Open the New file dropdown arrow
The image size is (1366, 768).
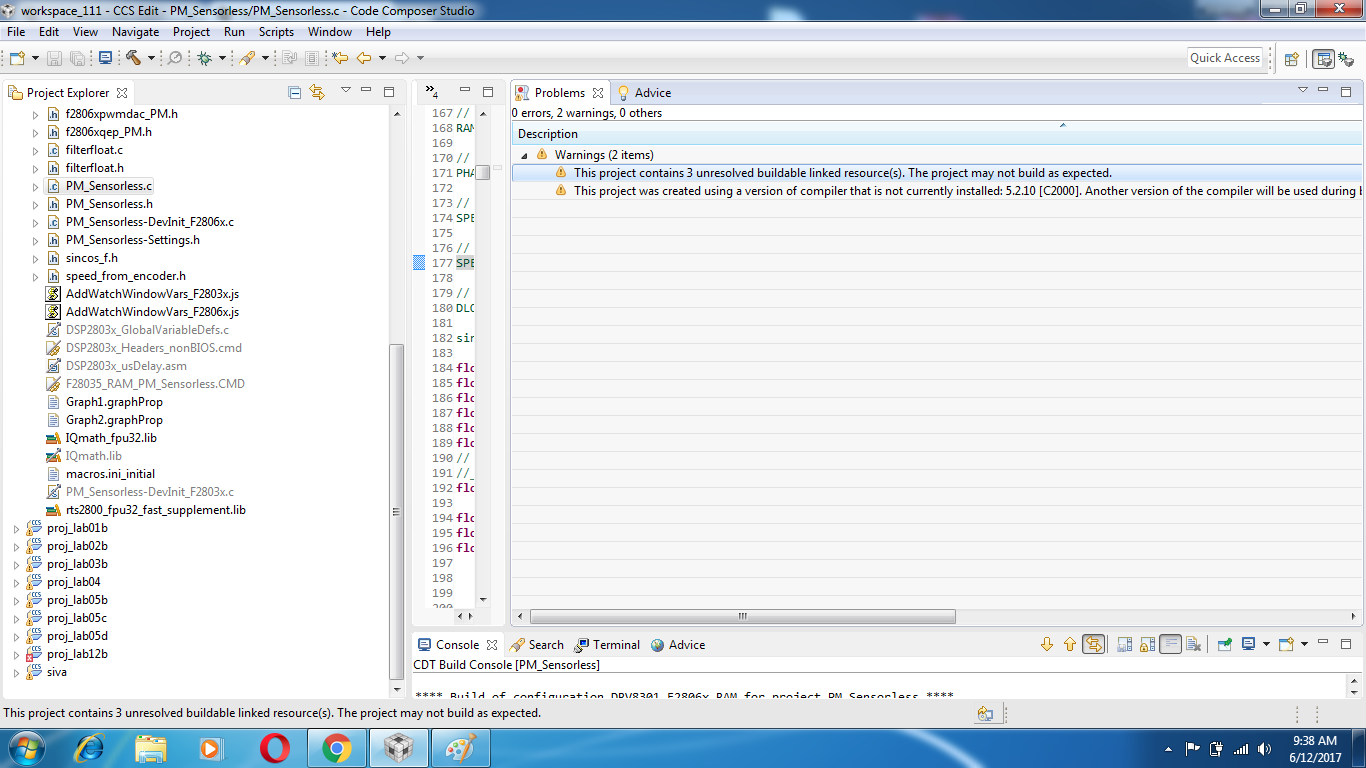(36, 58)
